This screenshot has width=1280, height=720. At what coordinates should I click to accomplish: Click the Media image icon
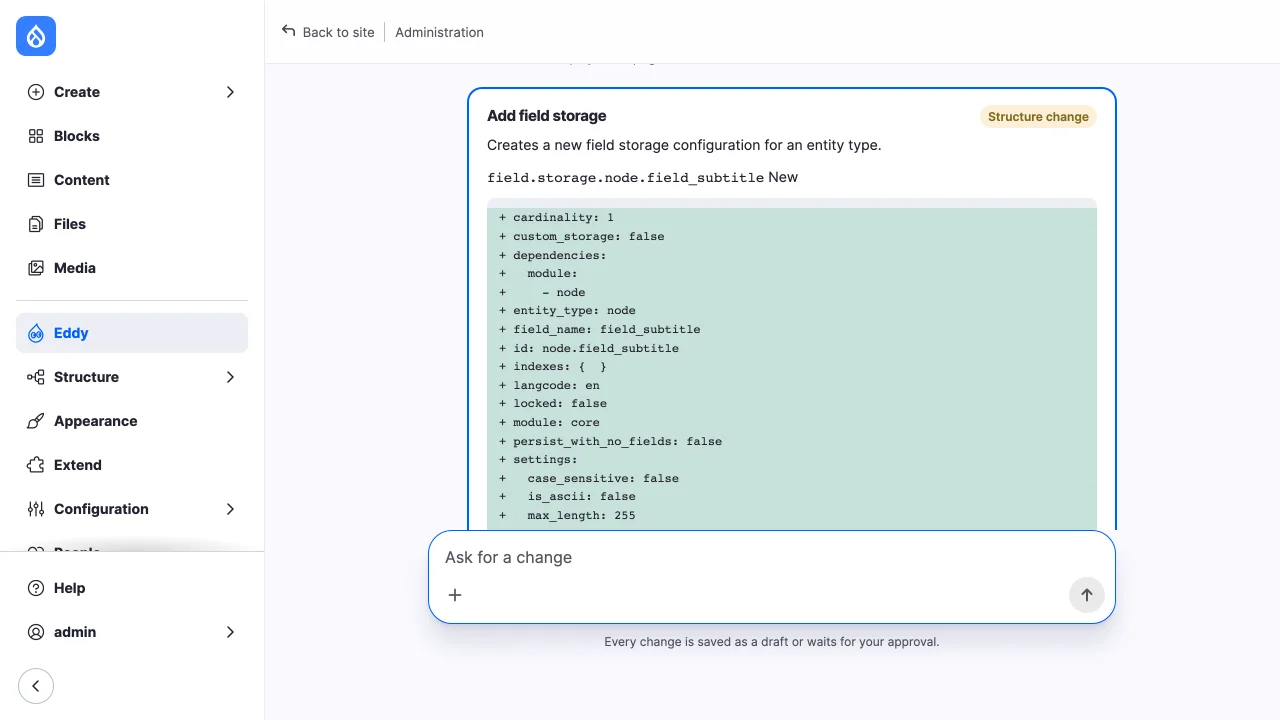pyautogui.click(x=36, y=268)
